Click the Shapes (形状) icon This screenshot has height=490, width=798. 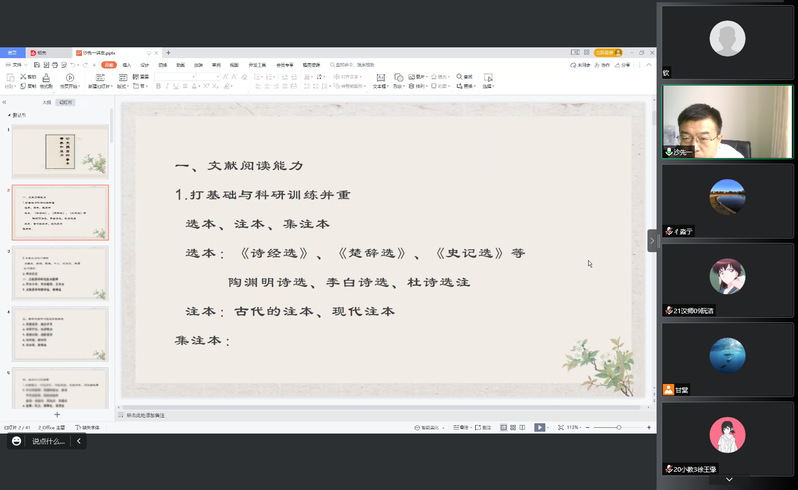pos(399,80)
